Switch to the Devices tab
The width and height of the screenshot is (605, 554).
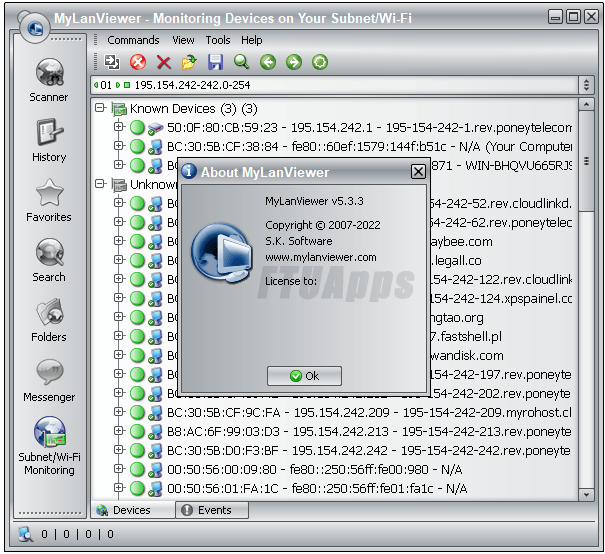coord(132,510)
